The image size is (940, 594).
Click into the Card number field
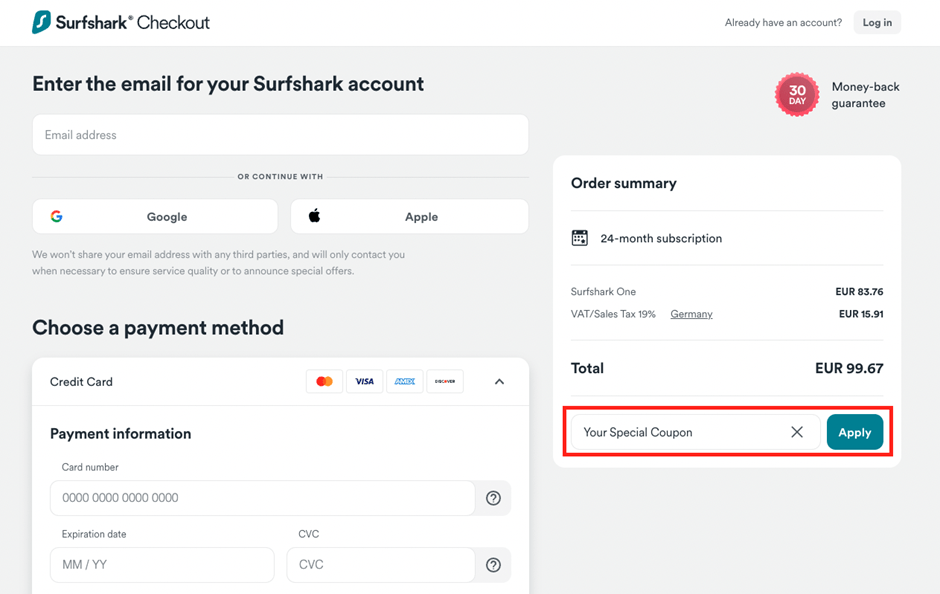tap(262, 498)
